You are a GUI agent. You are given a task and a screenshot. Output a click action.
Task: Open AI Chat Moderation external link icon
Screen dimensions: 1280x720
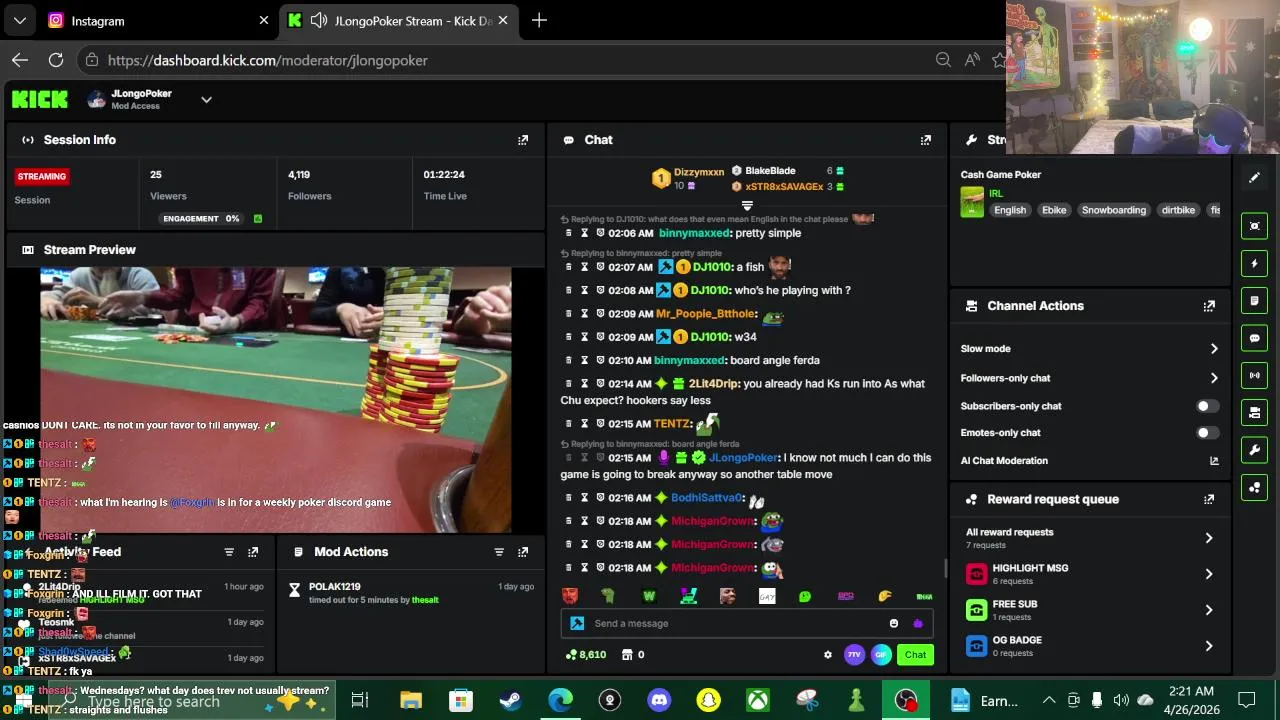pyautogui.click(x=1215, y=461)
